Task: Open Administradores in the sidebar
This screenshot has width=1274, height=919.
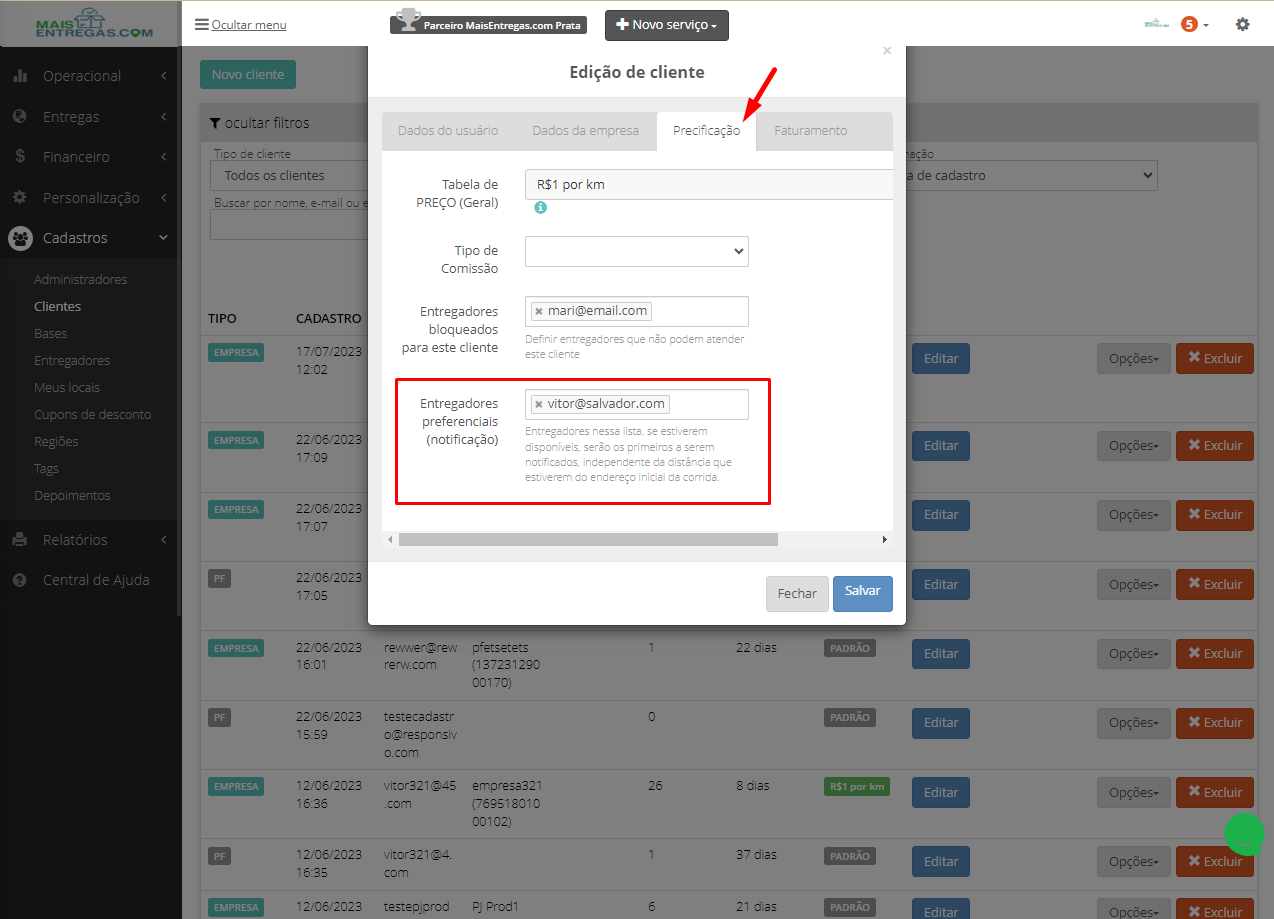Action: tap(81, 280)
